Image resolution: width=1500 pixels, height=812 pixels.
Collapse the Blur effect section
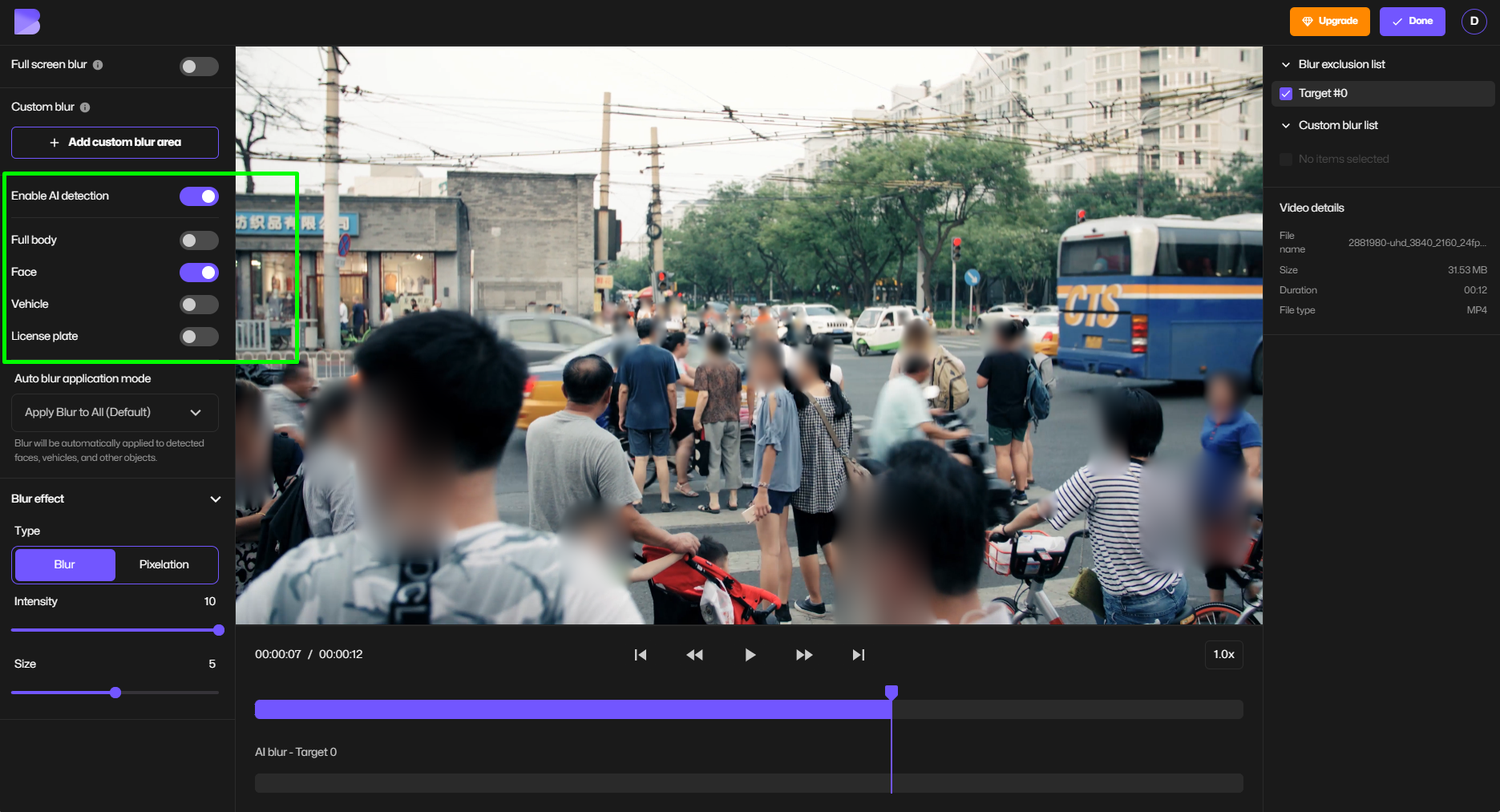tap(215, 499)
